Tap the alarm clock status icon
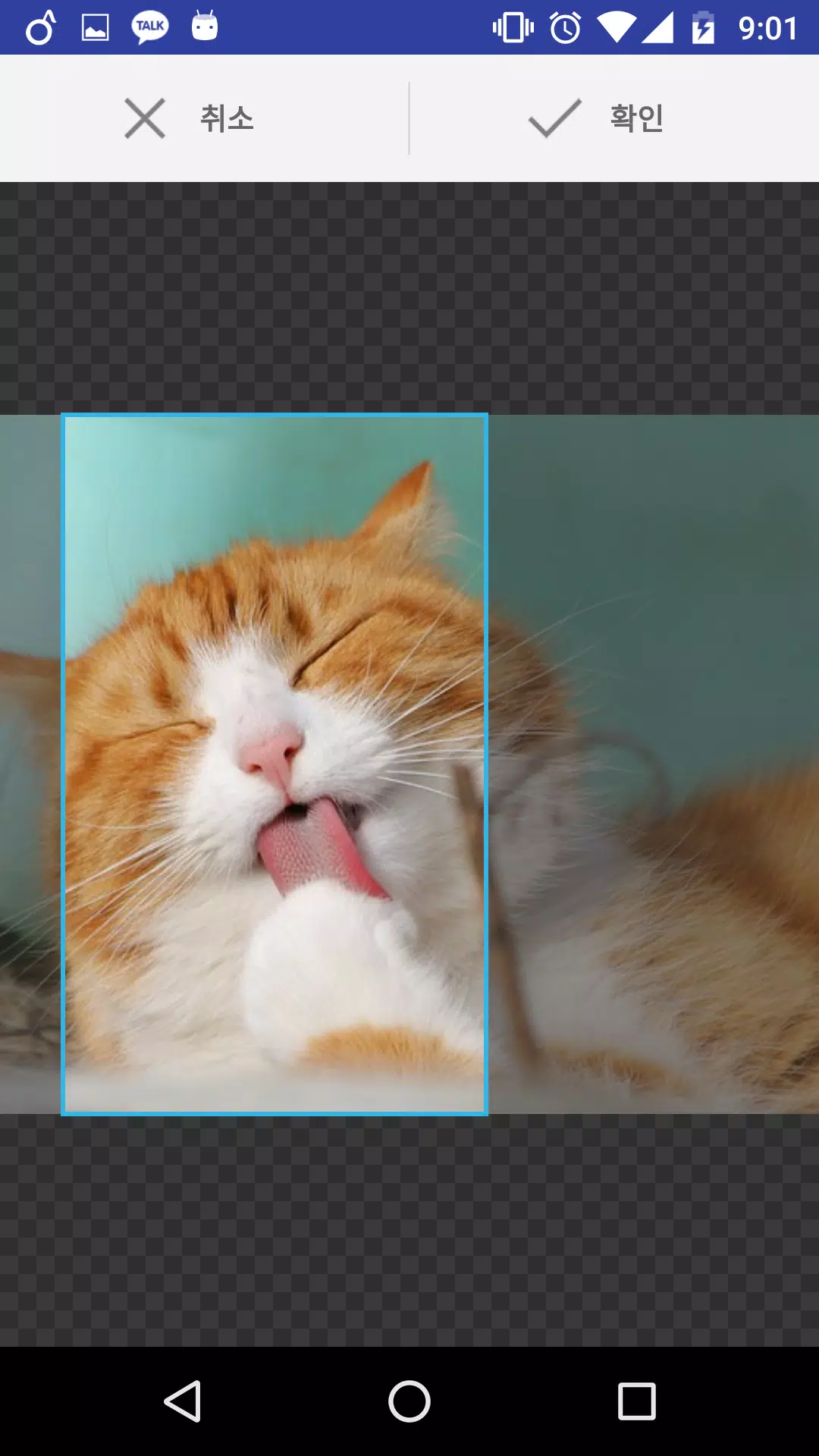819x1456 pixels. pyautogui.click(x=565, y=28)
